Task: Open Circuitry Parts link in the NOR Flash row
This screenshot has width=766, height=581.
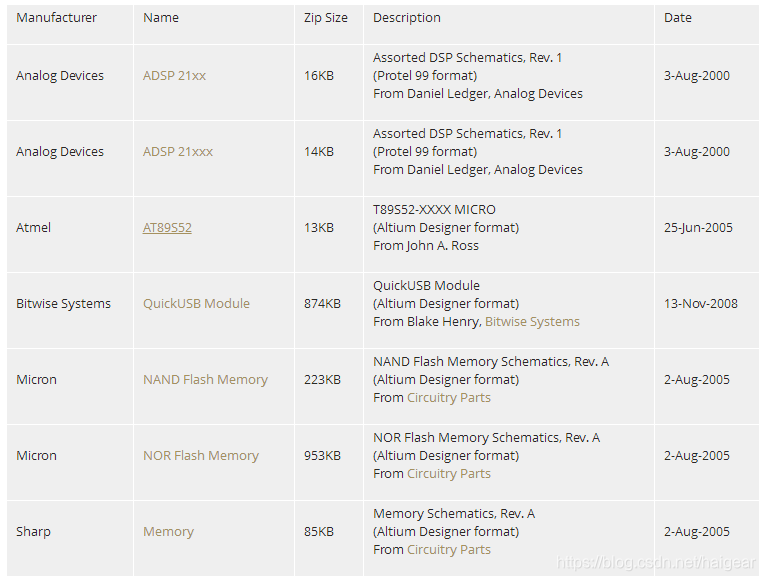Action: [448, 474]
